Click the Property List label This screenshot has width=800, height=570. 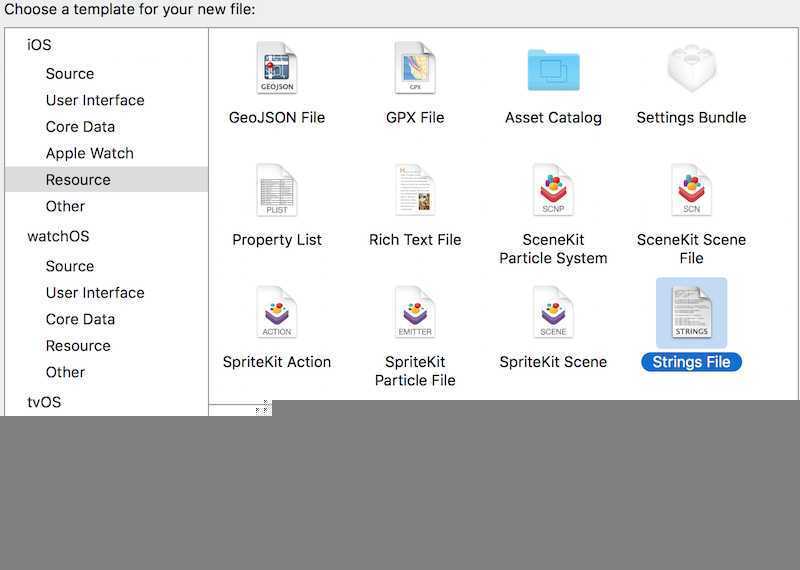tap(277, 240)
